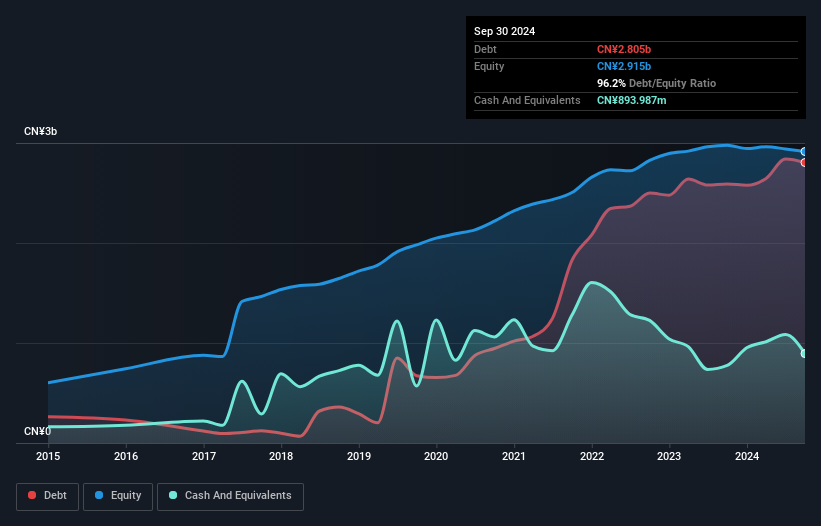Toggle the Equity series legend button
Screen dimensions: 821x526
tap(118, 496)
